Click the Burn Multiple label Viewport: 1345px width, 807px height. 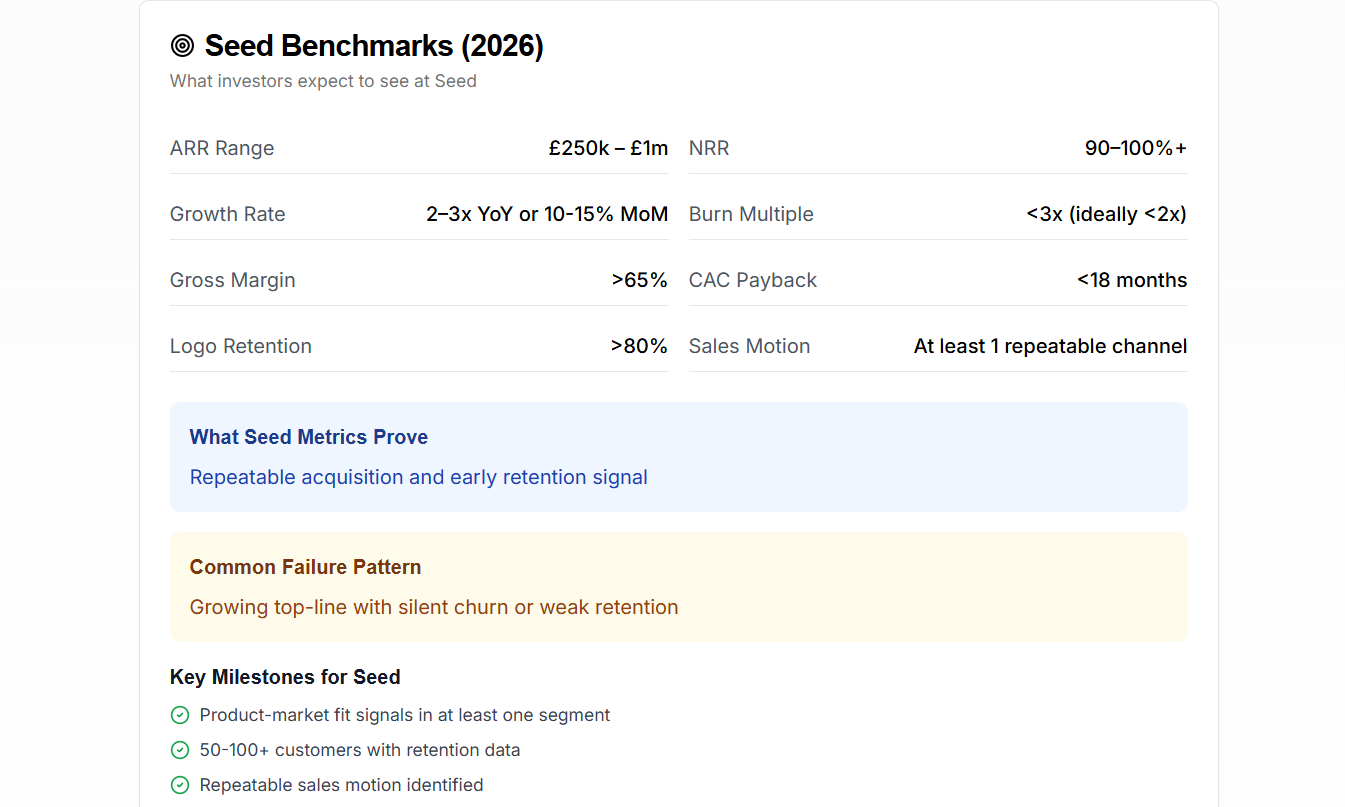(x=751, y=214)
